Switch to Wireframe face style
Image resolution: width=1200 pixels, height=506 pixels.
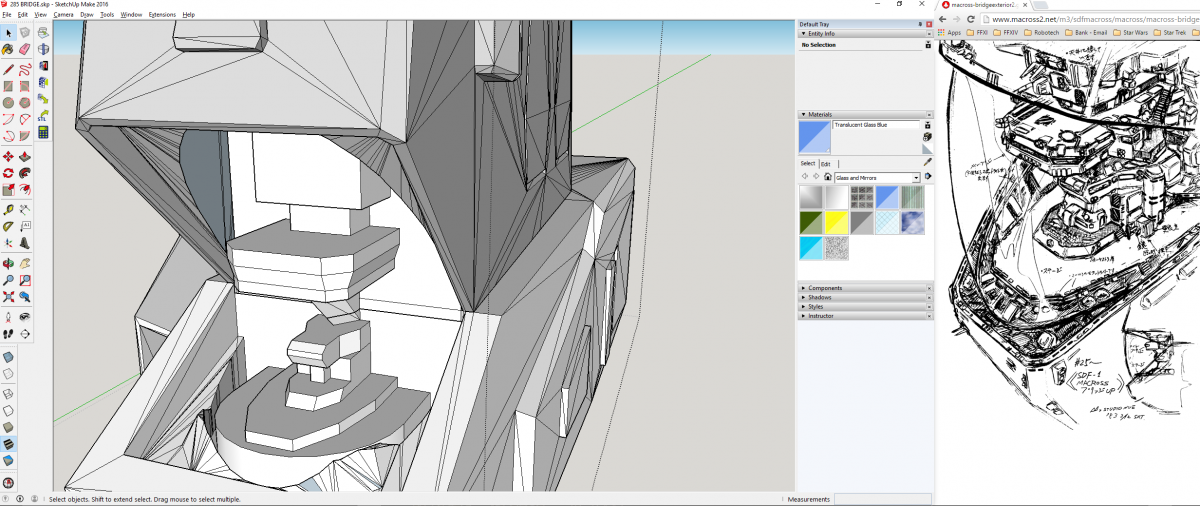pyautogui.click(x=9, y=394)
